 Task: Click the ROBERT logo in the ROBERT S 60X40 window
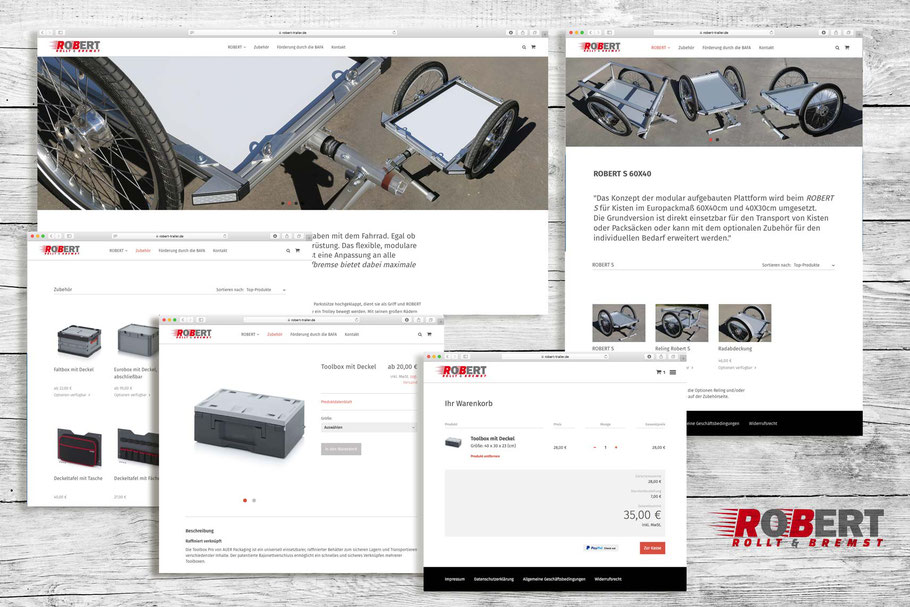600,47
